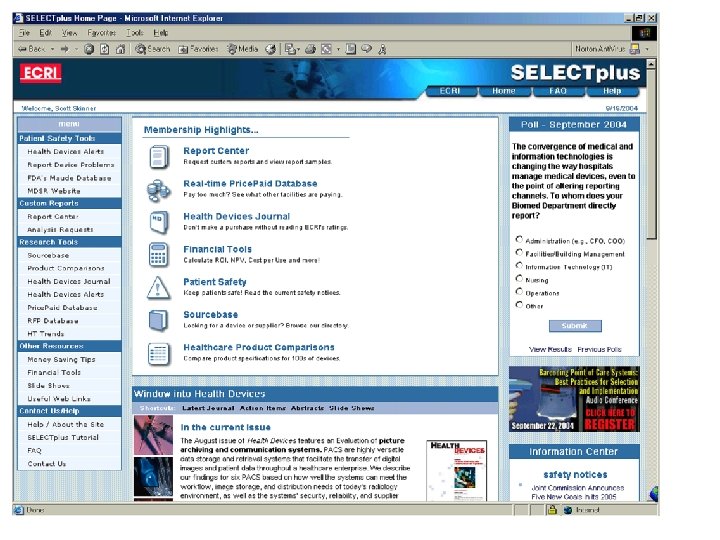The height and width of the screenshot is (540, 720).
Task: Open the Real-time PricePaid Database link
Action: click(250, 184)
